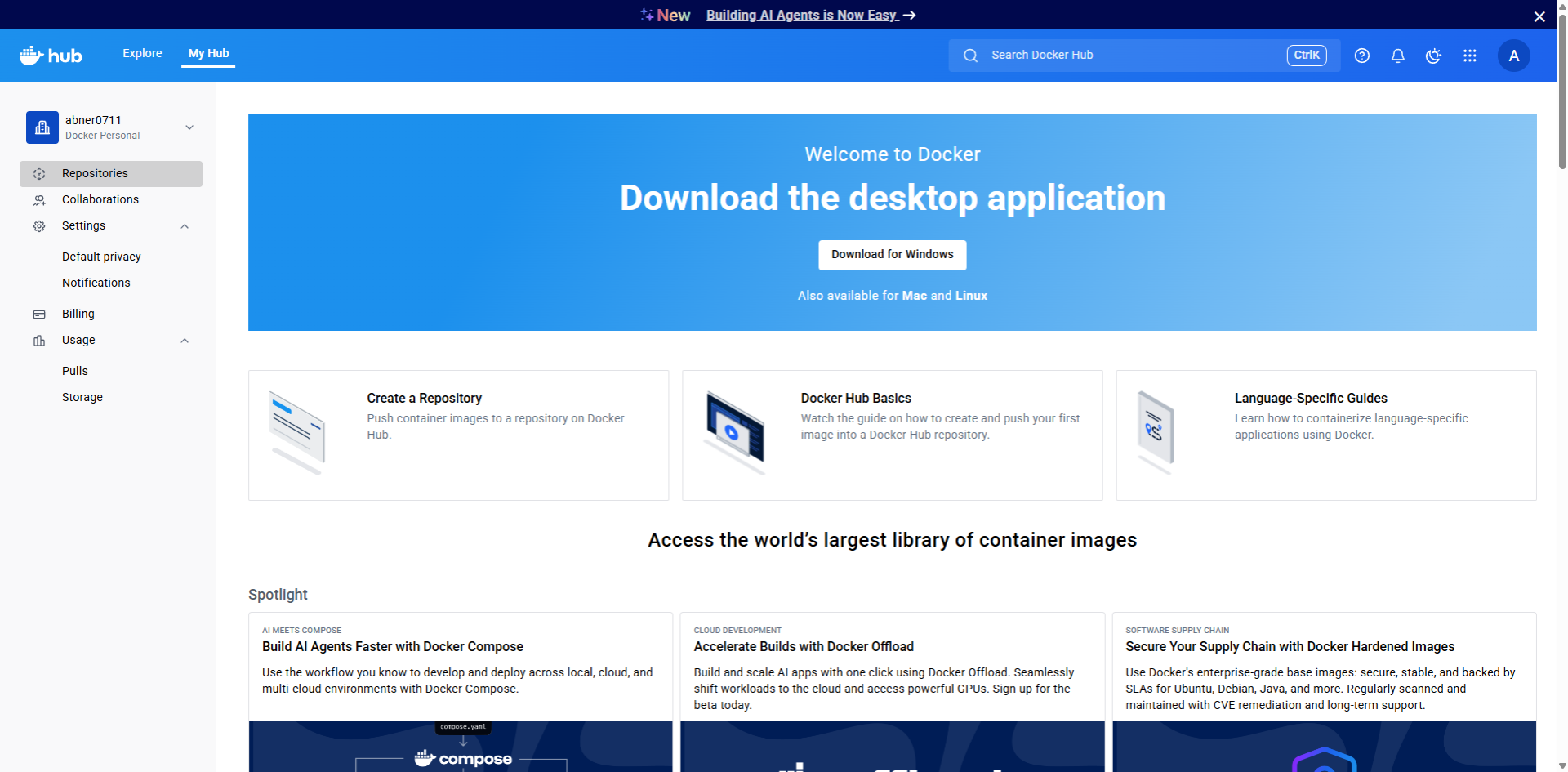Follow the Linux download link
Viewport: 1568px width, 772px height.
click(x=971, y=296)
